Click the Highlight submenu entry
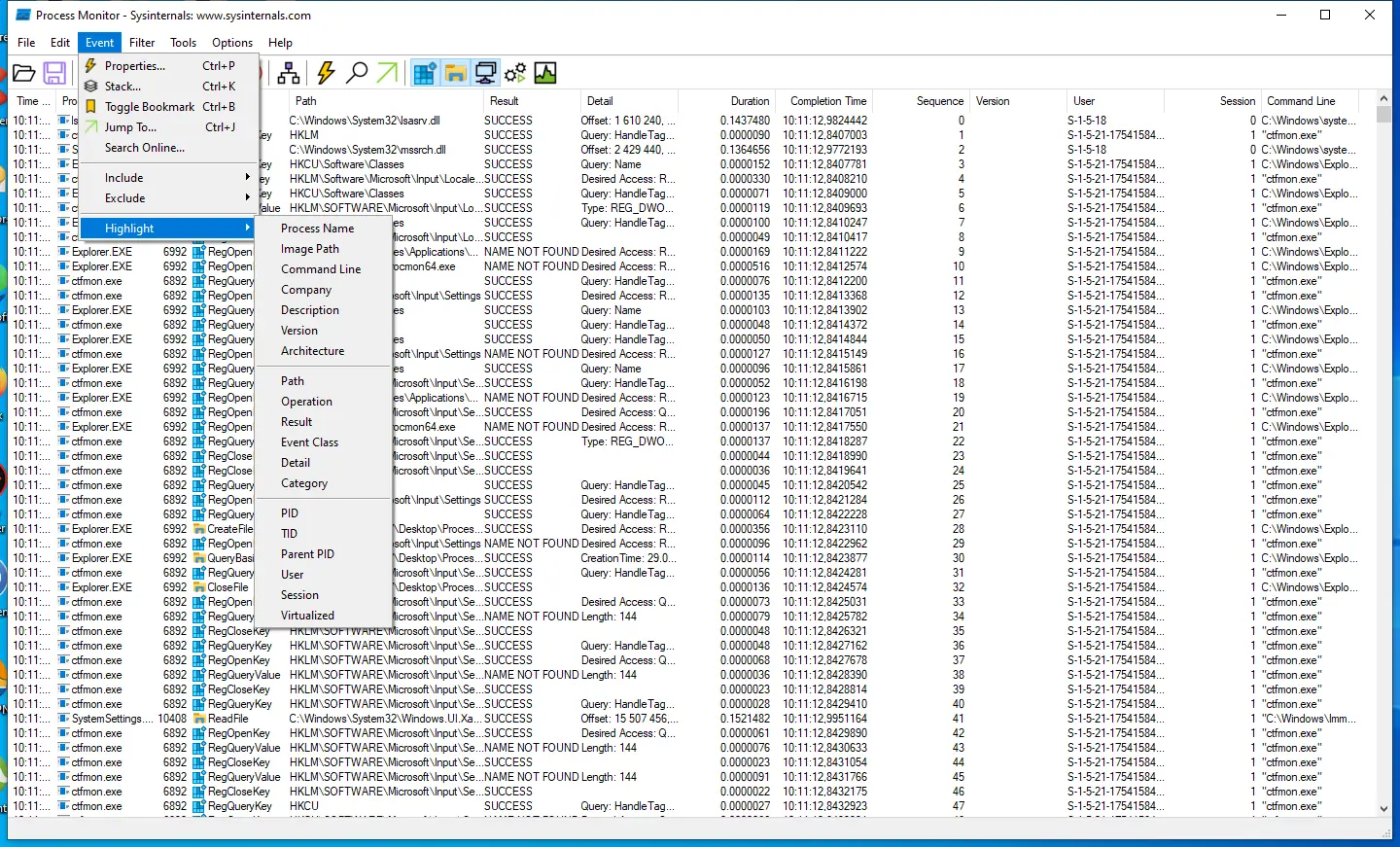The height and width of the screenshot is (847, 1400). click(167, 229)
